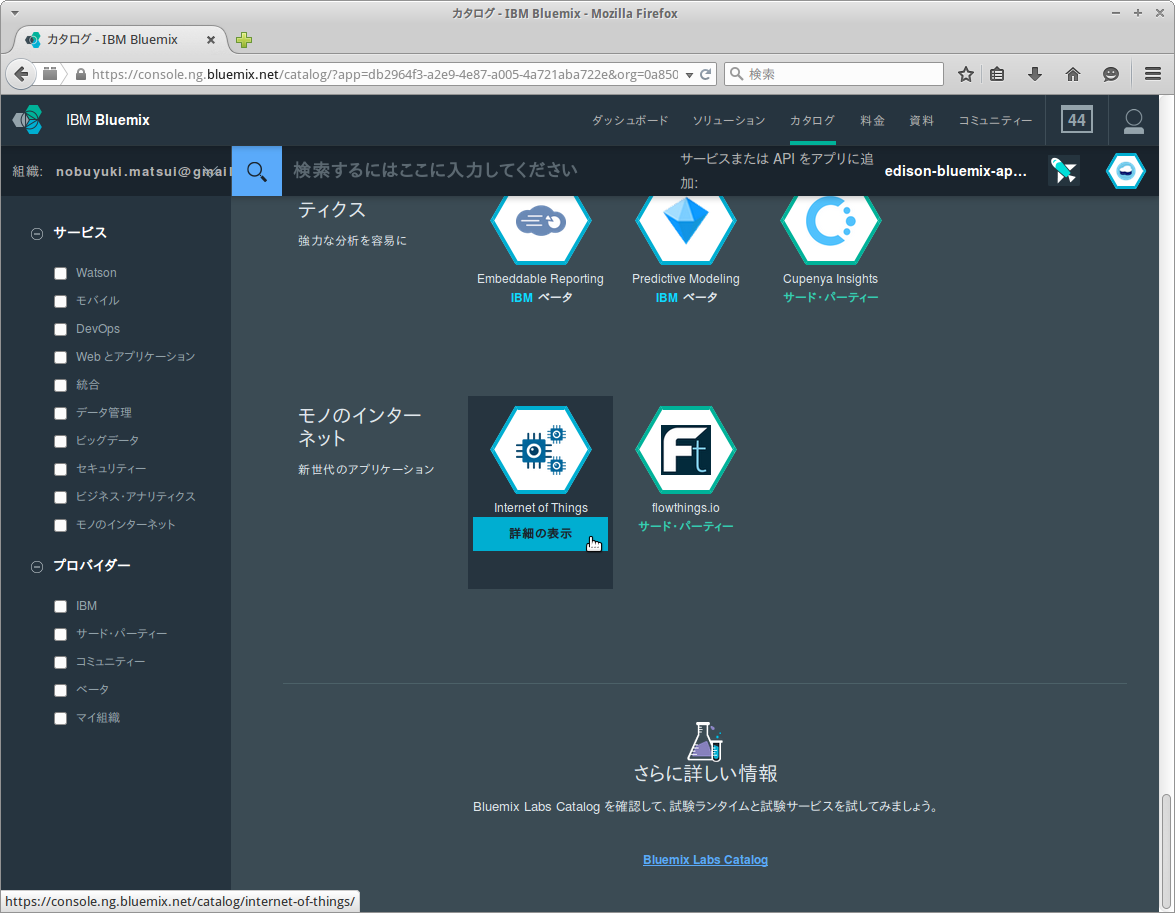Collapse the サービス filter section
The image size is (1175, 913).
click(x=37, y=232)
